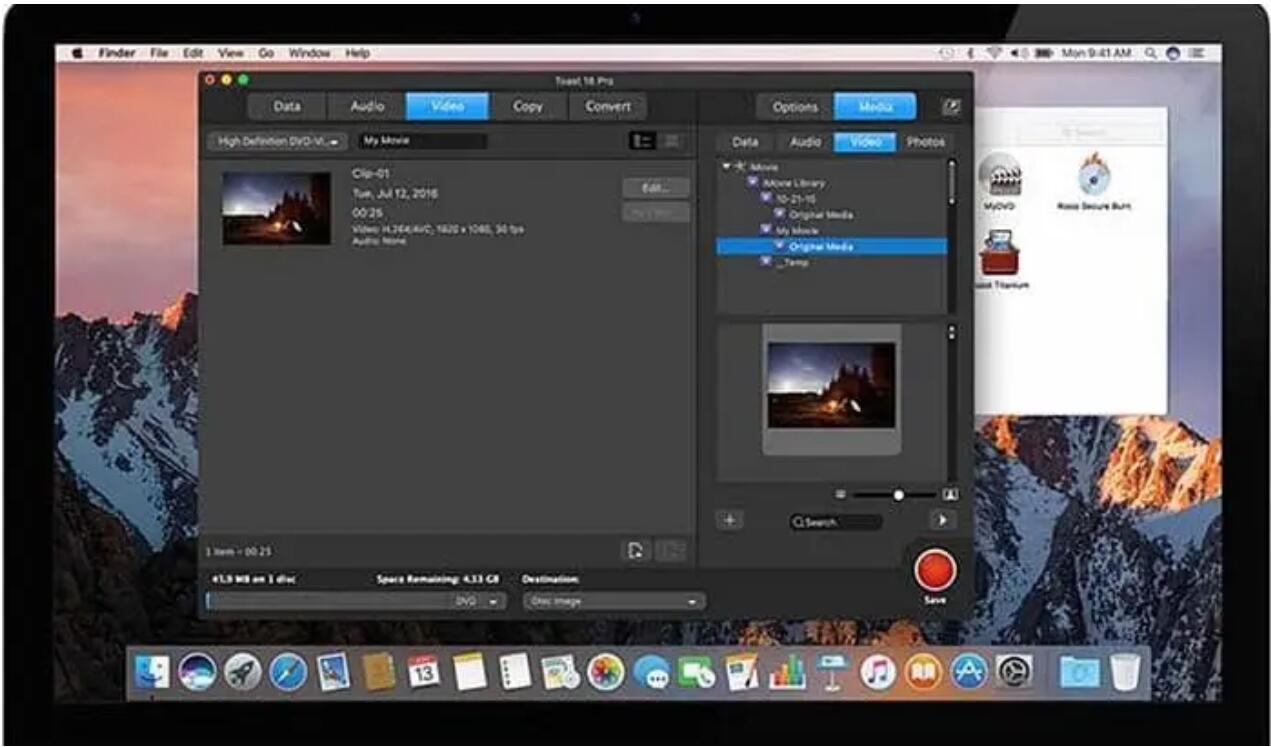Select the Photos media browser tab

click(925, 142)
